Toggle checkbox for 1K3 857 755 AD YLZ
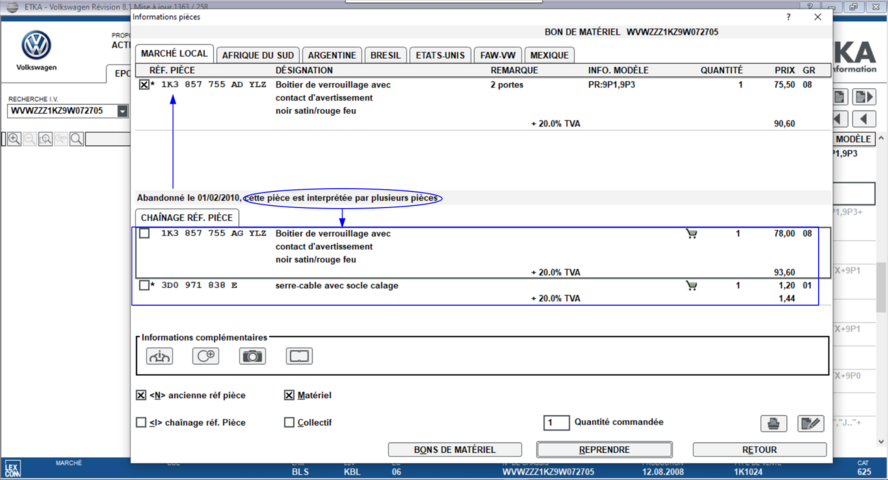This screenshot has height=480, width=888. (144, 85)
